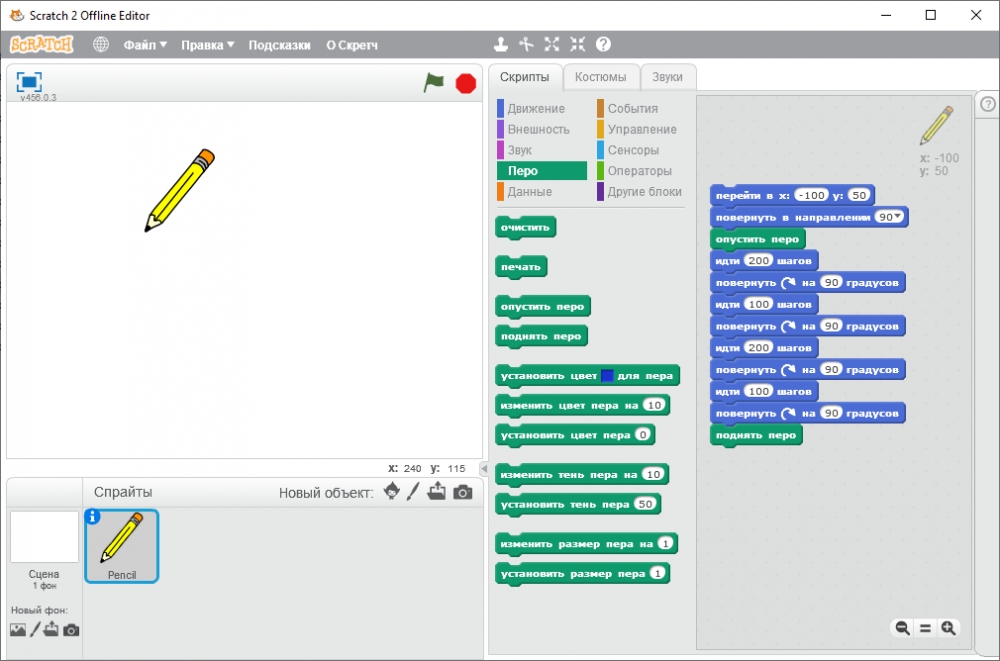The image size is (1000, 661).
Task: Open the Pencil sprite info button
Action: (x=93, y=517)
